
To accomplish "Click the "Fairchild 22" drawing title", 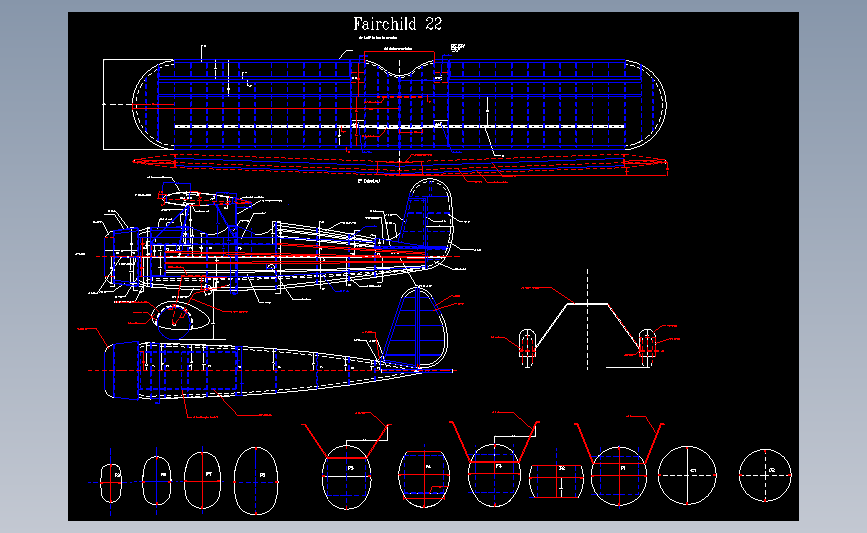I will [x=398, y=24].
